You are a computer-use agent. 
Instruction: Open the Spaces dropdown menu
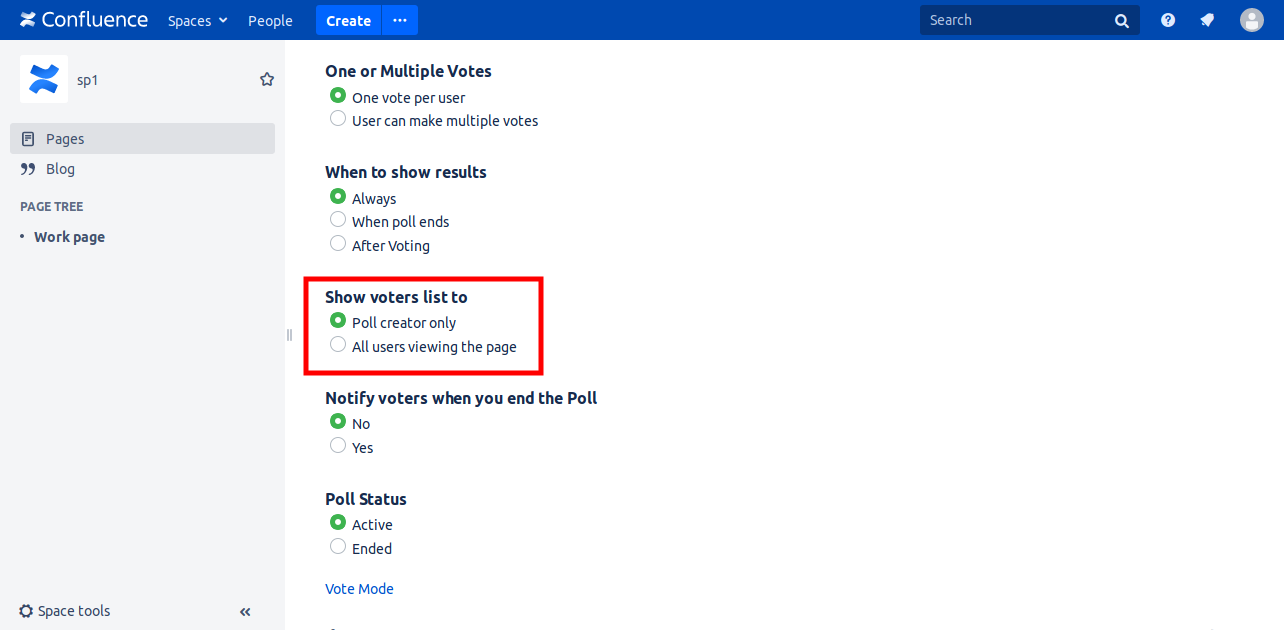click(x=197, y=20)
